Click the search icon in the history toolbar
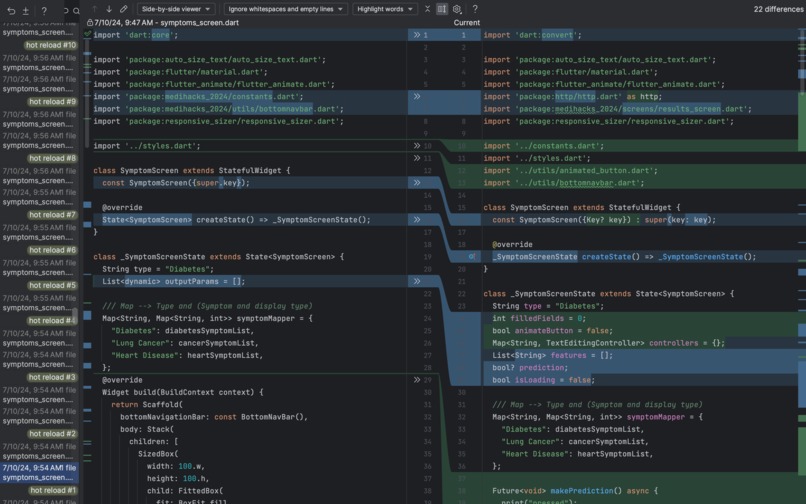 point(76,10)
